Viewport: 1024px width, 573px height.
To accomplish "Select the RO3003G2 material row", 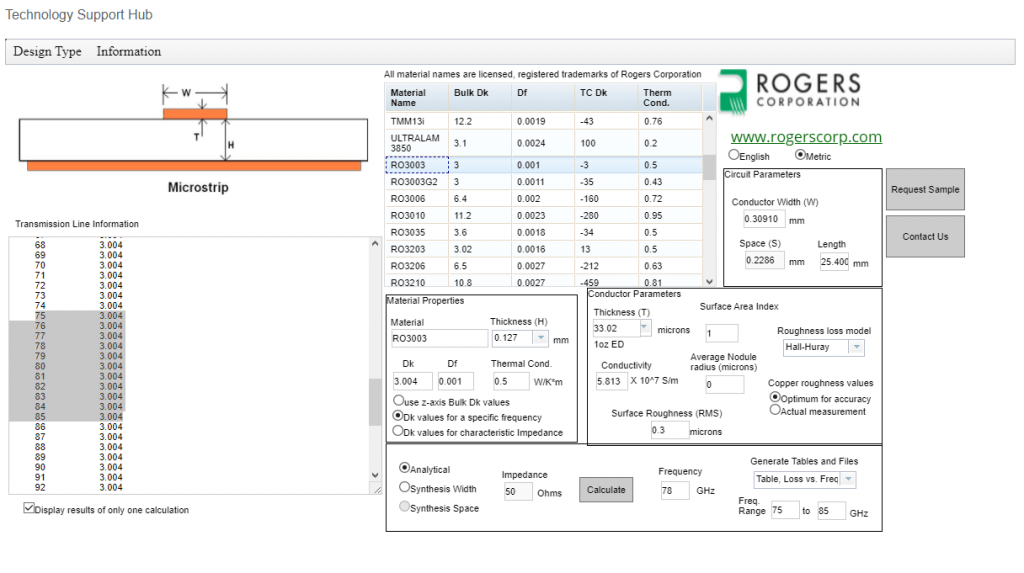I will [x=544, y=182].
